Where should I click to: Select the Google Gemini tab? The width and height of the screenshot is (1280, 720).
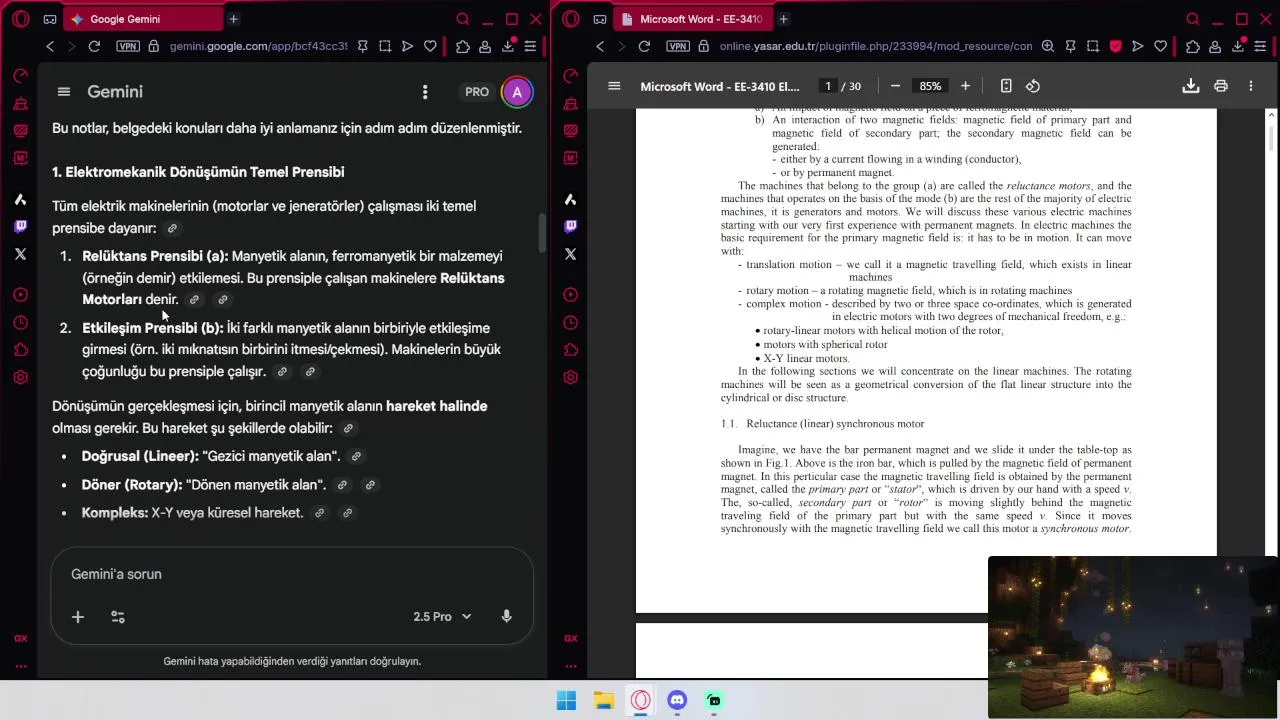(x=142, y=19)
